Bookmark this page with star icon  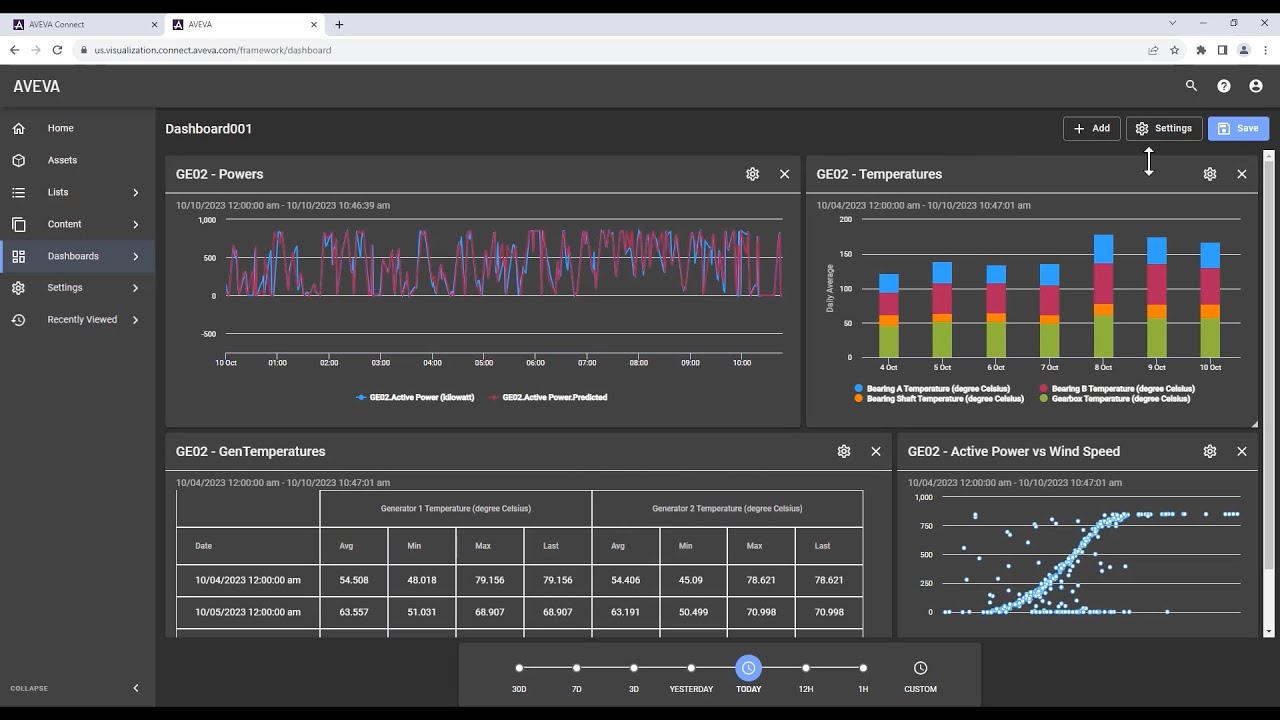(1175, 50)
